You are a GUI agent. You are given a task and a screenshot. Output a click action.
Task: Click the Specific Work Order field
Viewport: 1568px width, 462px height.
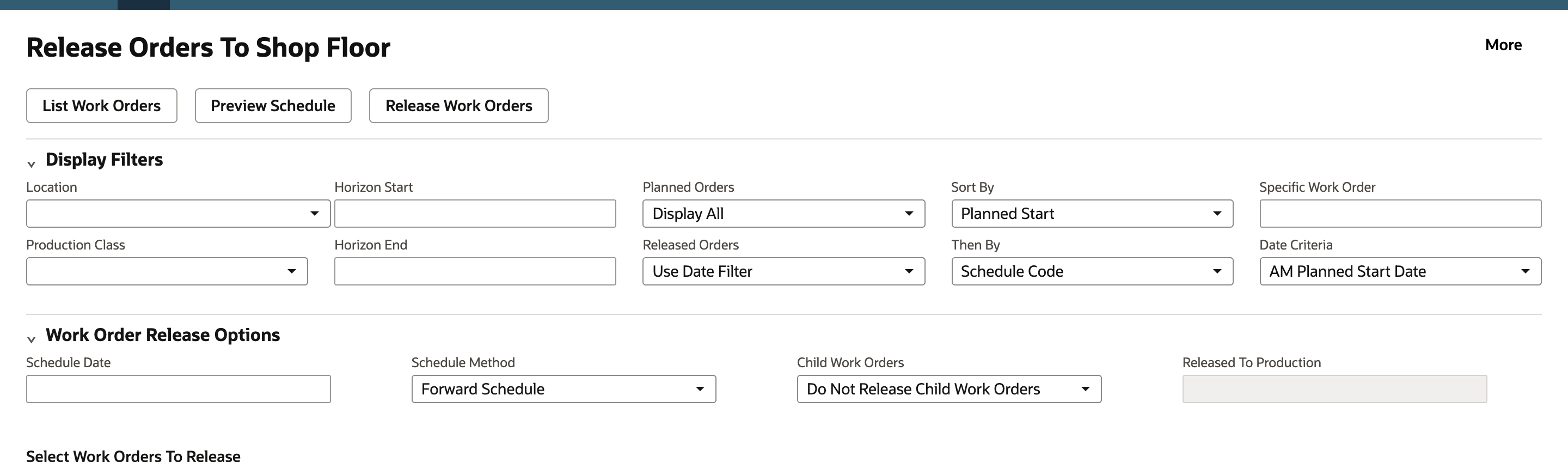(1400, 214)
